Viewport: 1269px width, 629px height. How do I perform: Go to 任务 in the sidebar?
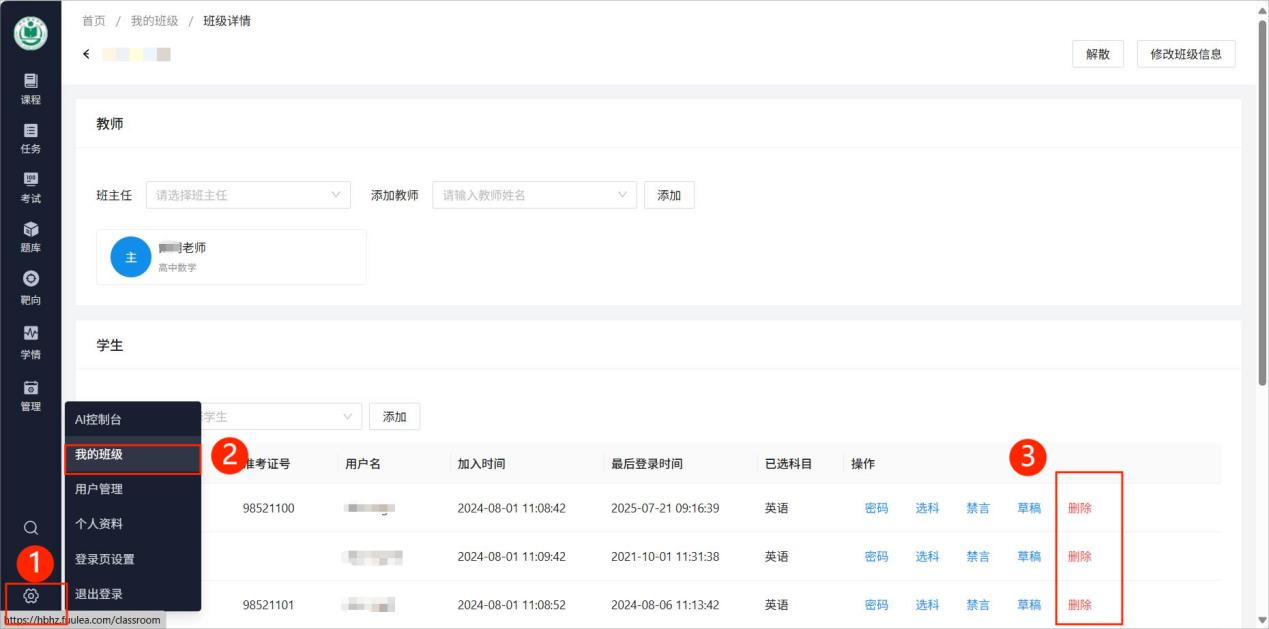[x=31, y=139]
